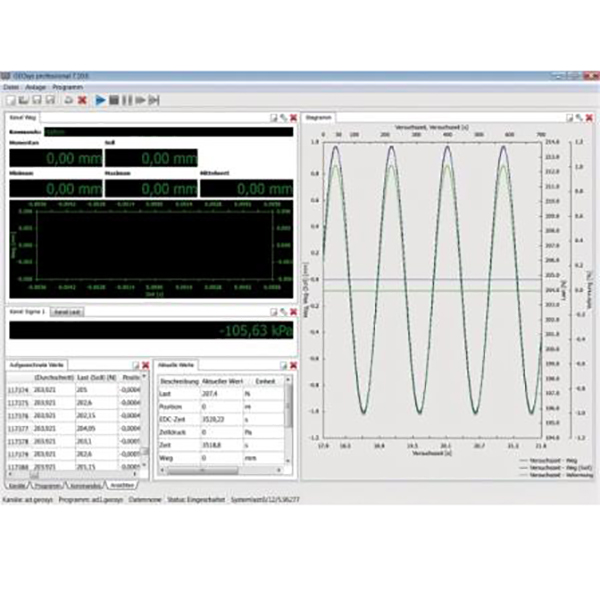The image size is (600, 600).
Task: Close the Diagramm panel with red X
Action: coord(590,117)
